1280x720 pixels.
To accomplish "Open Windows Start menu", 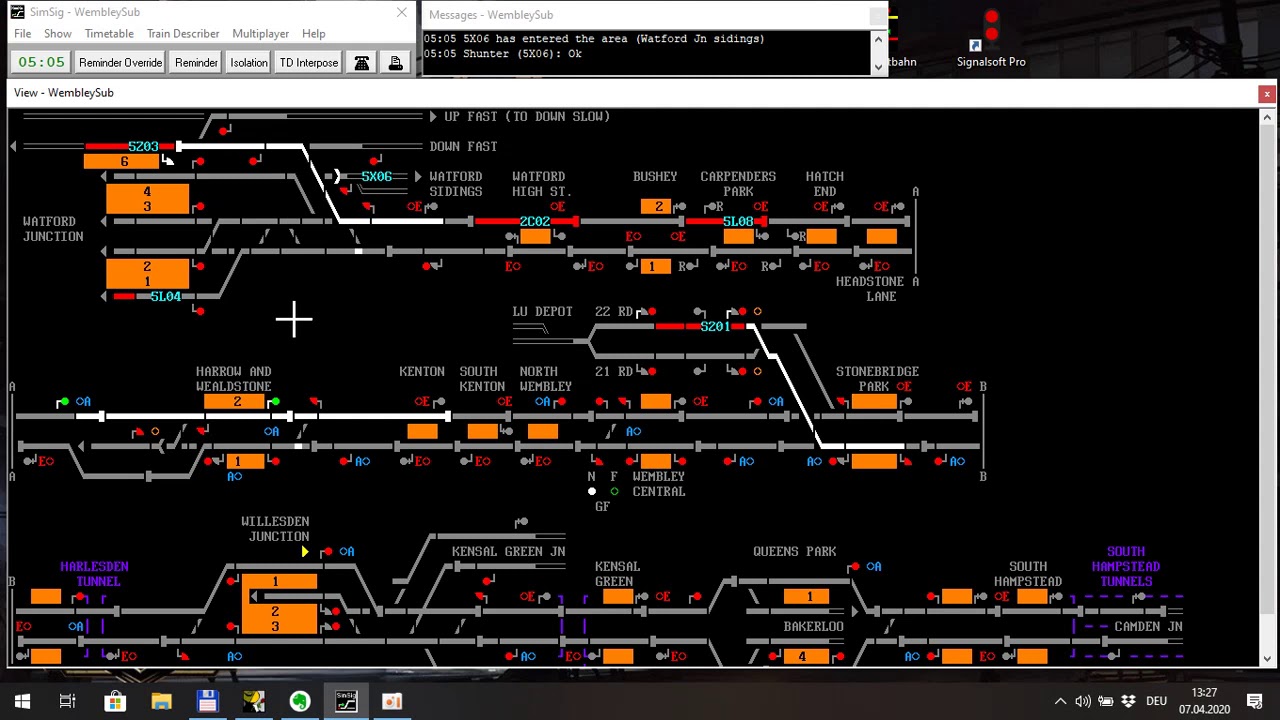I will (22, 701).
